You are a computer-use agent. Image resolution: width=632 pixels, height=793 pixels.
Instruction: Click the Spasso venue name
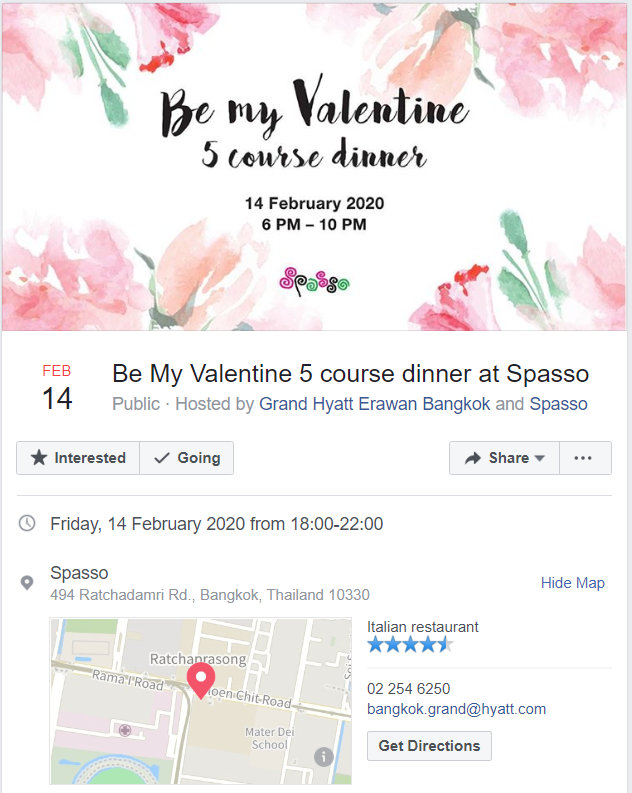pos(79,573)
